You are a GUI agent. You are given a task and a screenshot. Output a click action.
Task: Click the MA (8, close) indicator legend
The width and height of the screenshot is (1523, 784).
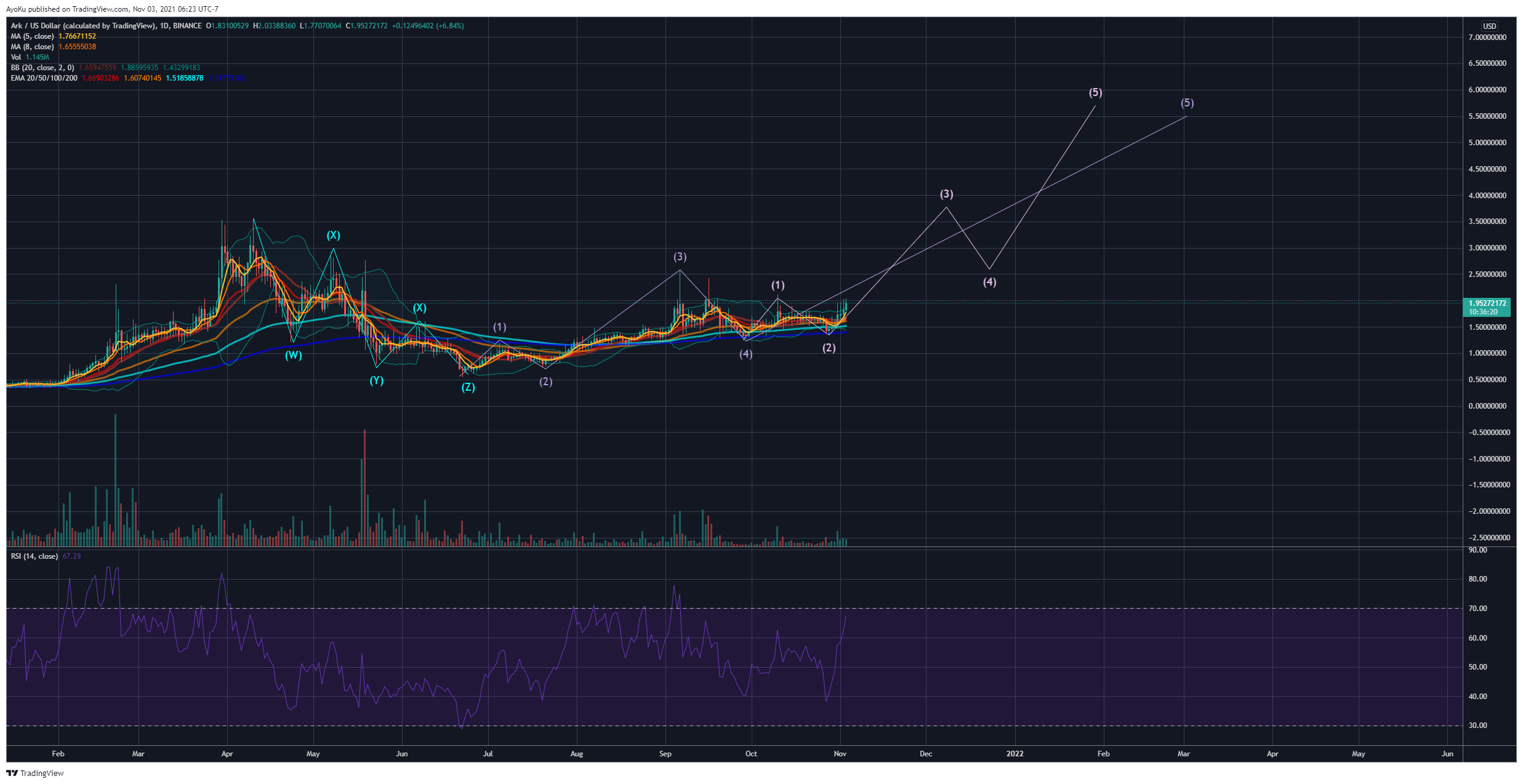click(33, 47)
